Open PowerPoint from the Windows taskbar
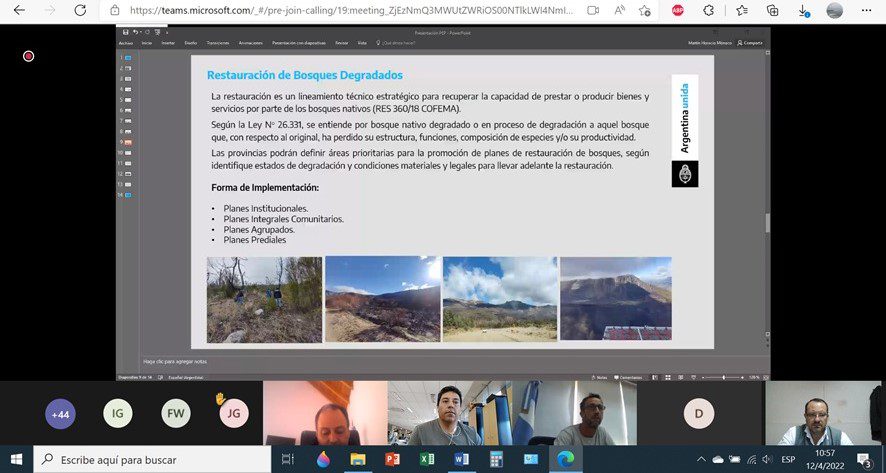This screenshot has height=473, width=886. (x=392, y=459)
